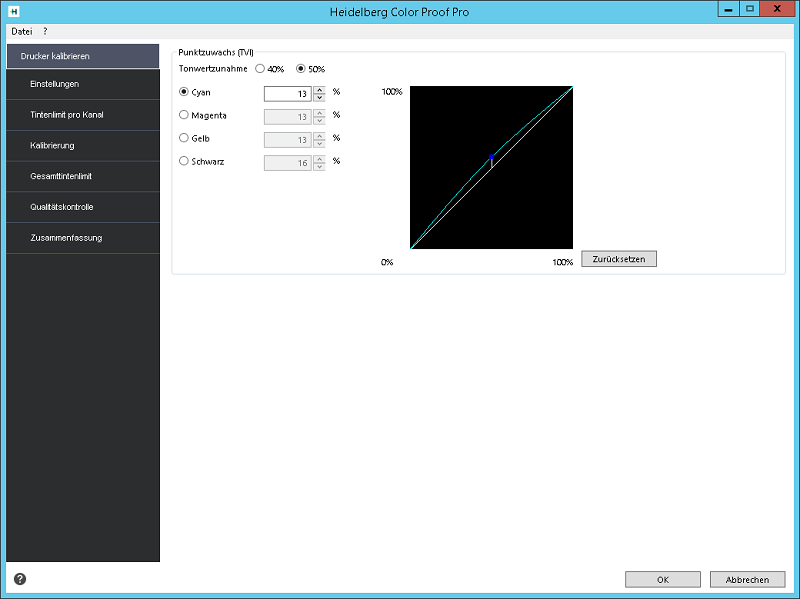
Task: Click the Schwarz percentage input field
Action: point(288,163)
